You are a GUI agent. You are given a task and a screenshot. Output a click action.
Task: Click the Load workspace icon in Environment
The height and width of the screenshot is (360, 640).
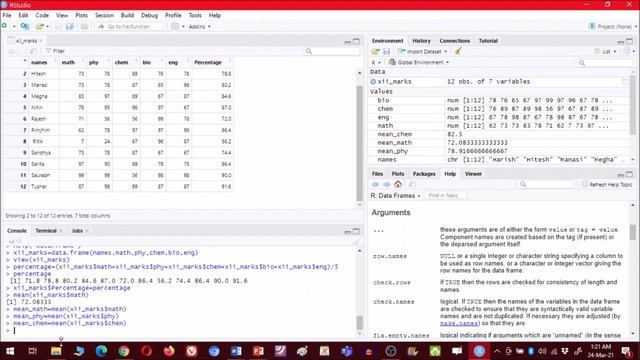point(375,51)
